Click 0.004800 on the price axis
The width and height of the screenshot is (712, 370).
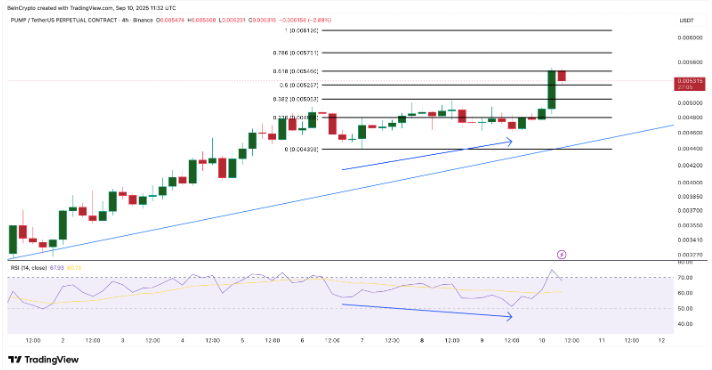[690, 118]
